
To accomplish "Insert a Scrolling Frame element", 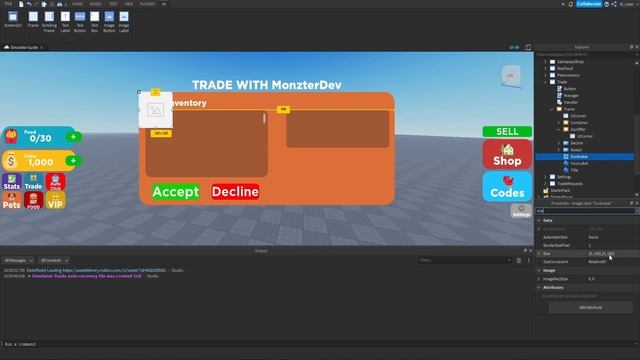I will pyautogui.click(x=49, y=21).
